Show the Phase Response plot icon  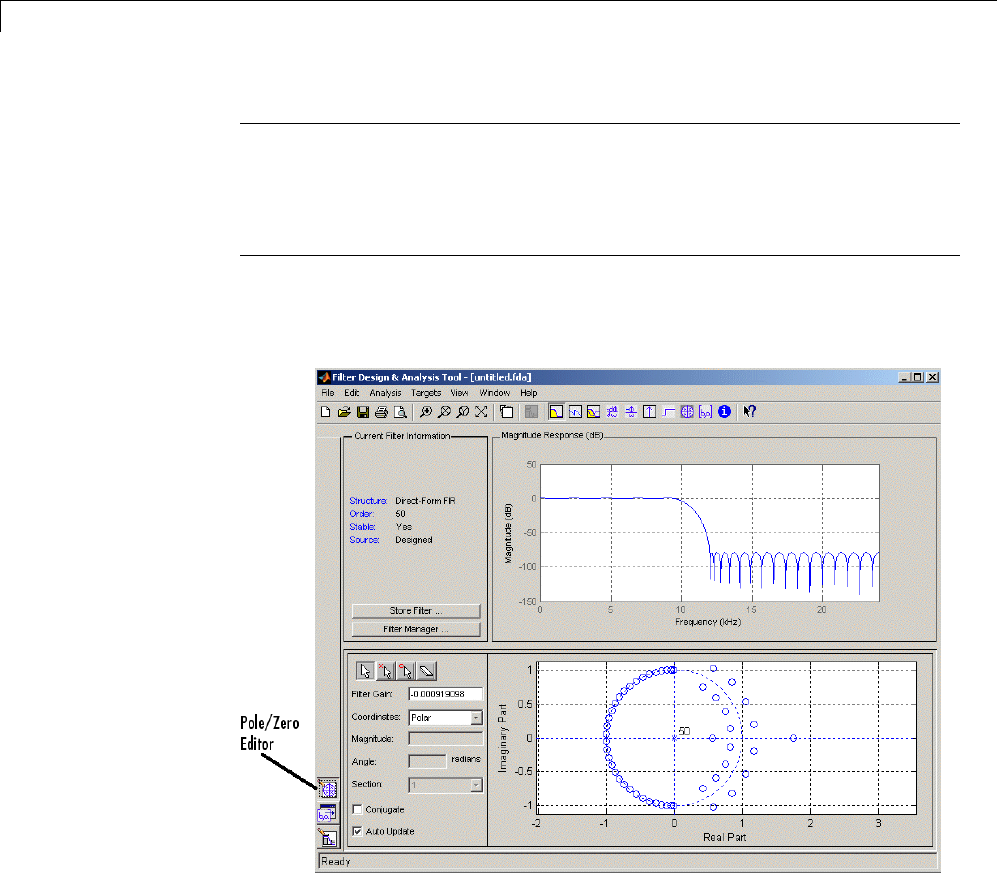coord(575,412)
